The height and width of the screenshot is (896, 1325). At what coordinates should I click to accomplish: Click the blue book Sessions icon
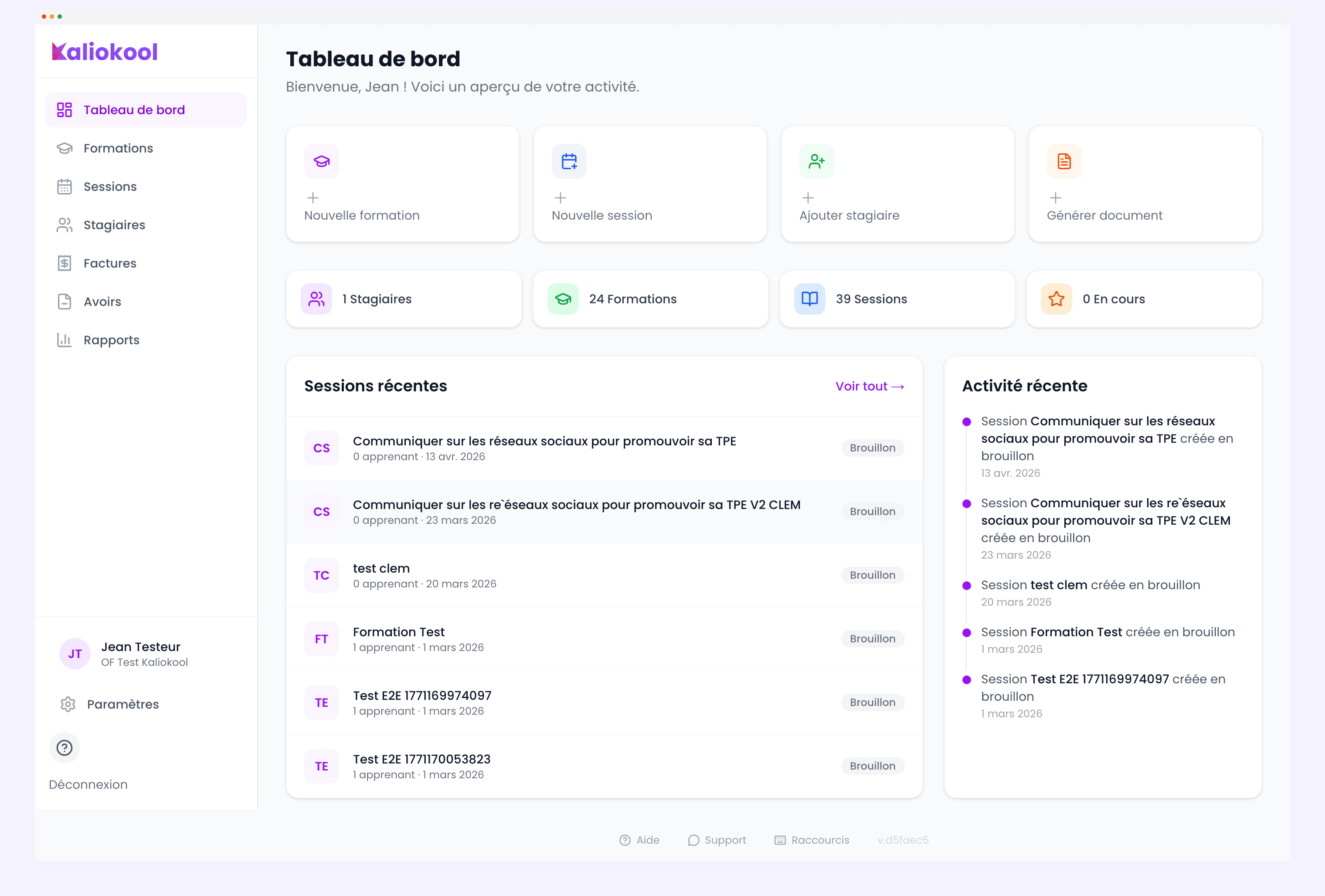(809, 299)
